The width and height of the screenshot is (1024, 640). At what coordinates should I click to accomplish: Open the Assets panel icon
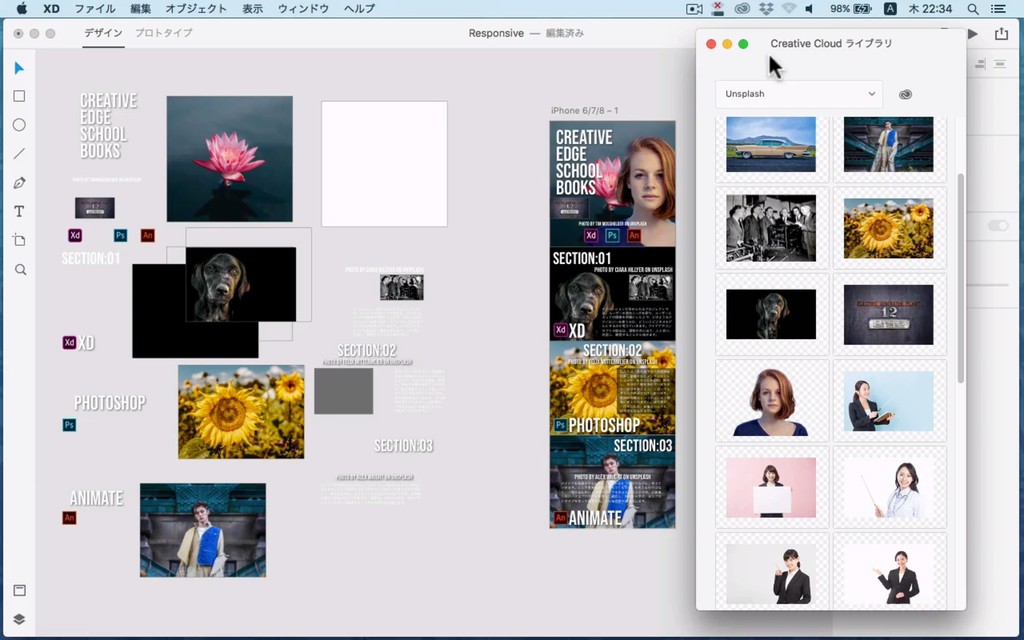coord(20,590)
